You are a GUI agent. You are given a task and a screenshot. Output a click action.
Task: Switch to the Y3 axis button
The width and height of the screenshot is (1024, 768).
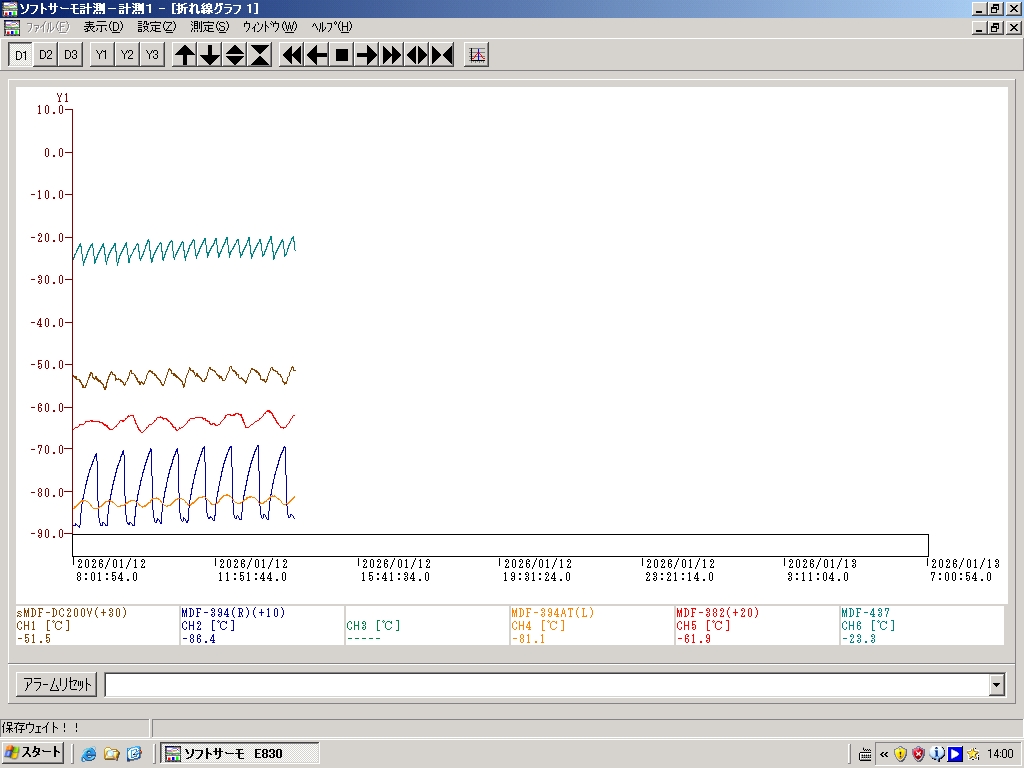(x=151, y=55)
